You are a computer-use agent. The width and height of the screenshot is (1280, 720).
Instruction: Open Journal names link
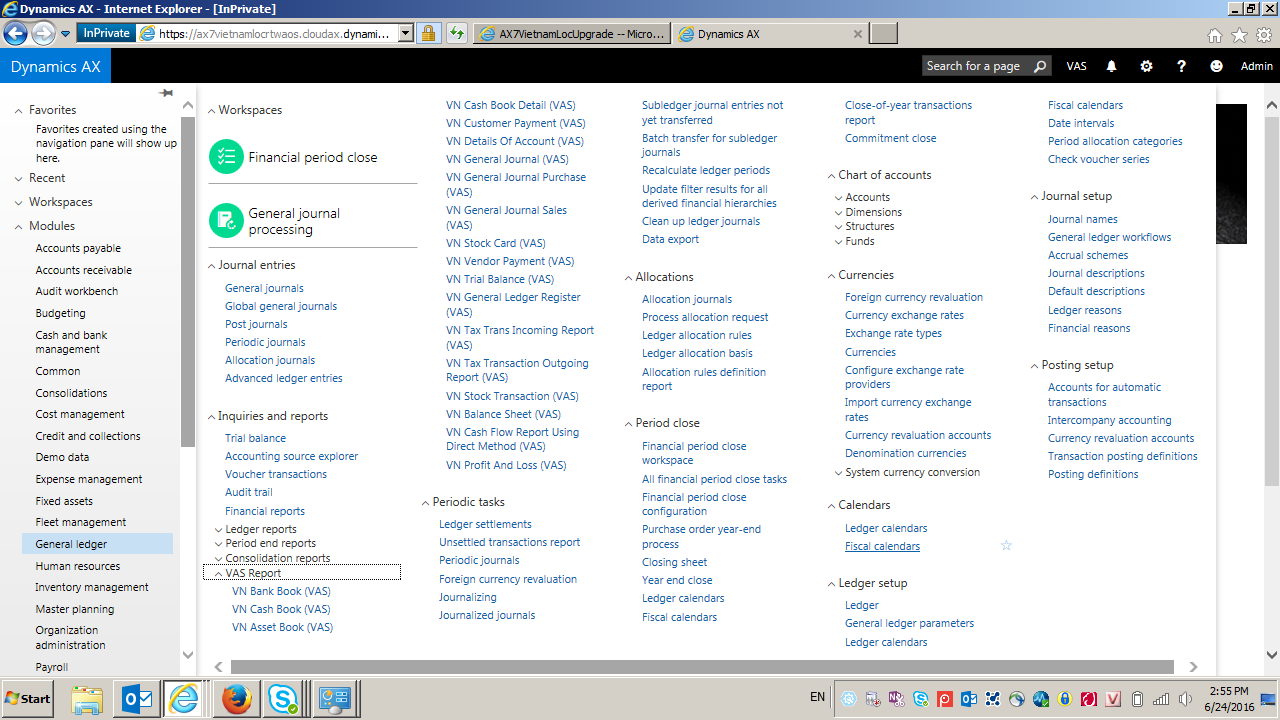coord(1083,219)
